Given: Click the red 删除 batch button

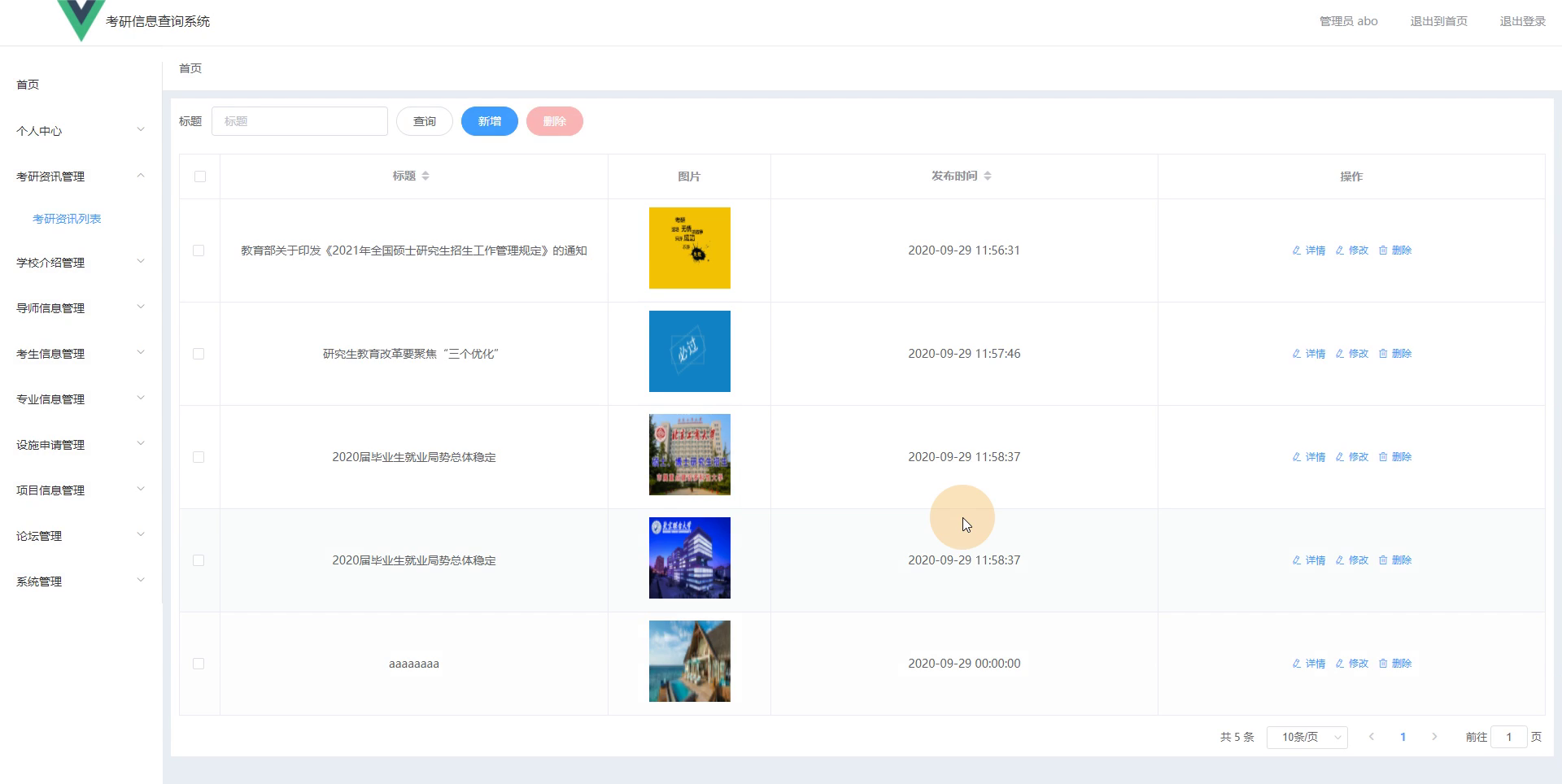Looking at the screenshot, I should click(555, 121).
